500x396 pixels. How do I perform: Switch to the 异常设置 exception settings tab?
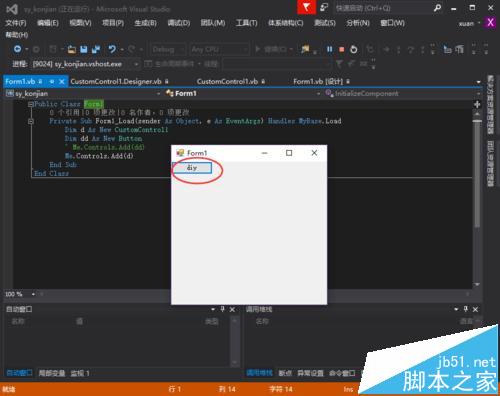tap(310, 373)
